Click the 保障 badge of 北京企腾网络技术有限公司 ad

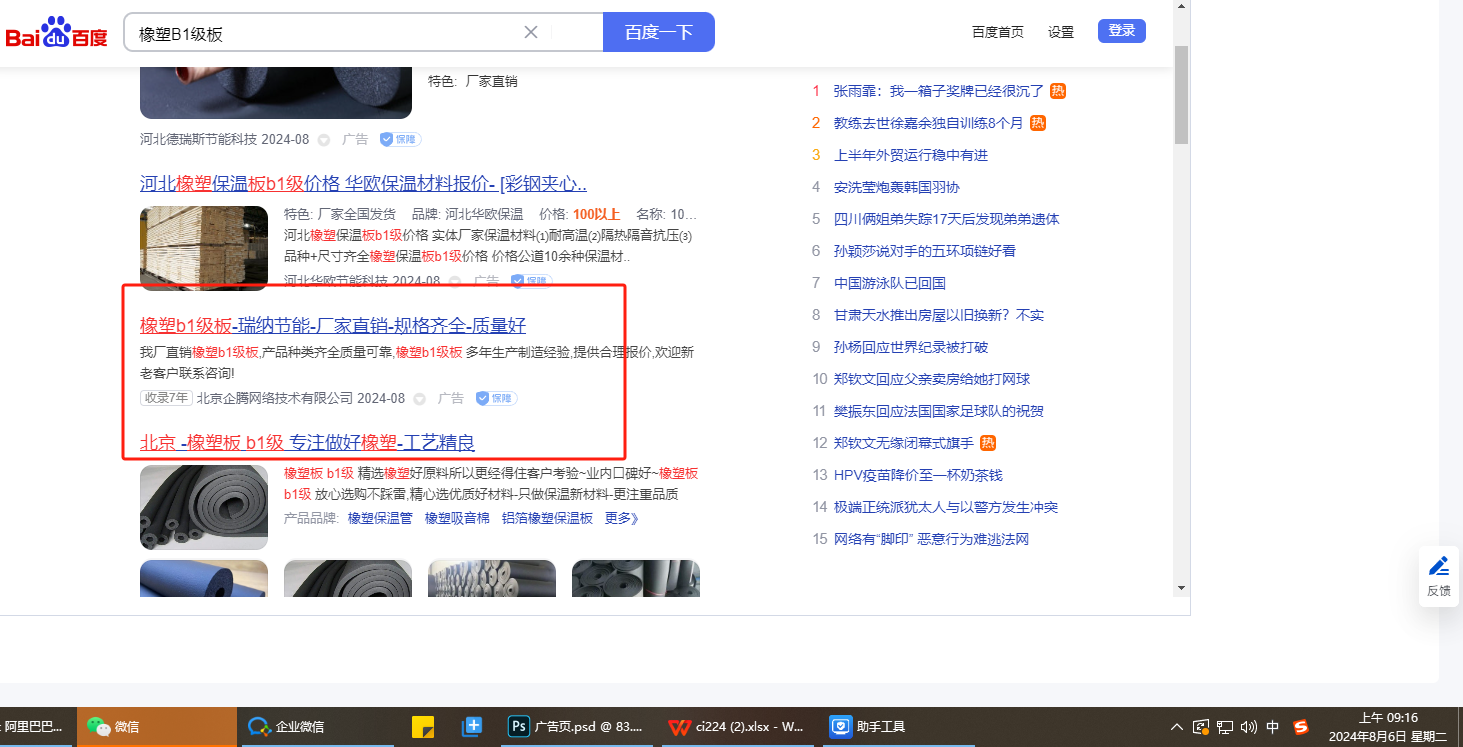[x=496, y=399]
